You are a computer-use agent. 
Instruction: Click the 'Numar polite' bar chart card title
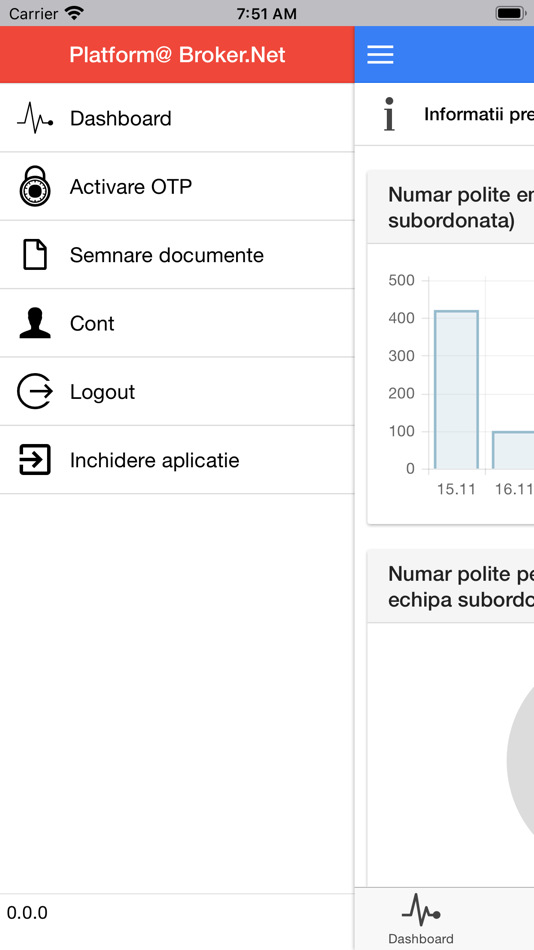[461, 208]
